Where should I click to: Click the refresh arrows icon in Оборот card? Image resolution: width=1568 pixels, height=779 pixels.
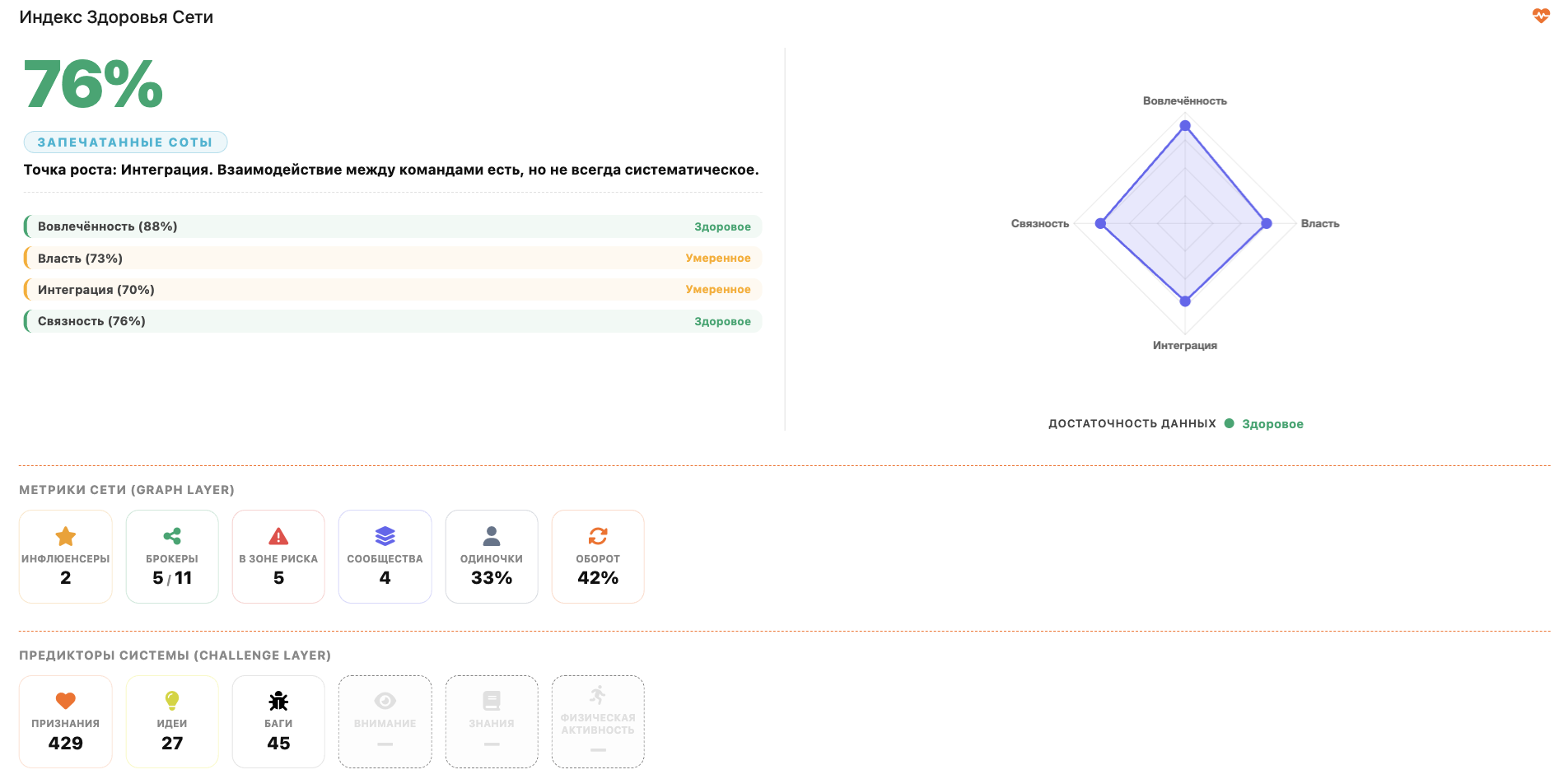598,536
